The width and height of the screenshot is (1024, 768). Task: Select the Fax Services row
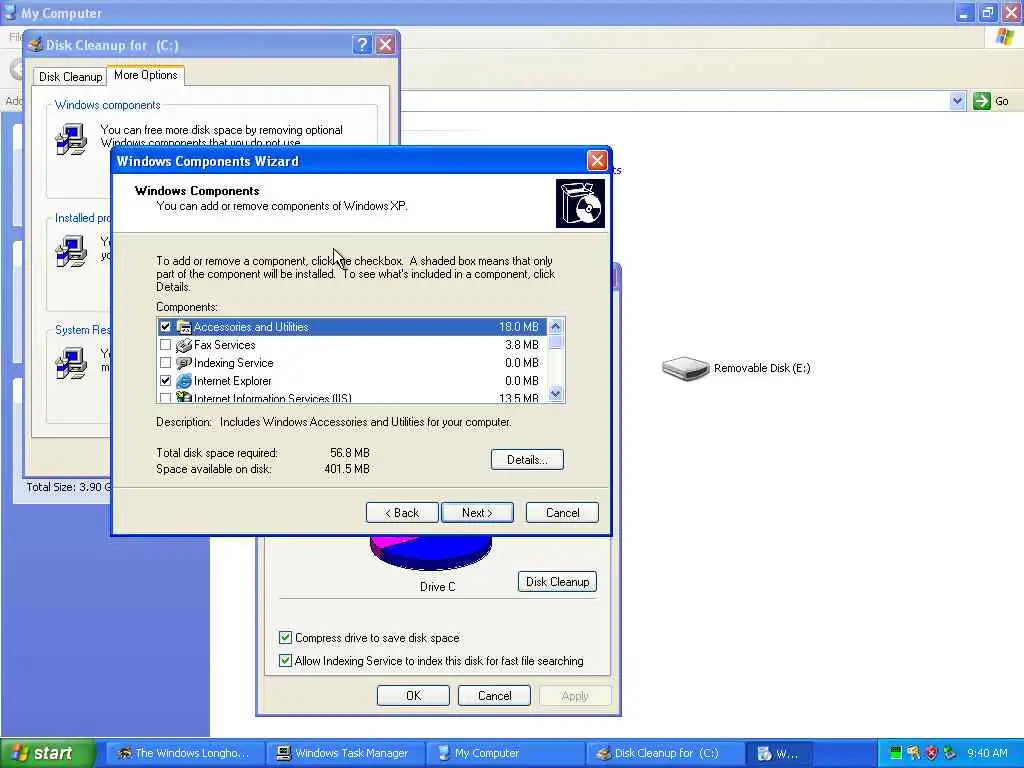(x=352, y=345)
